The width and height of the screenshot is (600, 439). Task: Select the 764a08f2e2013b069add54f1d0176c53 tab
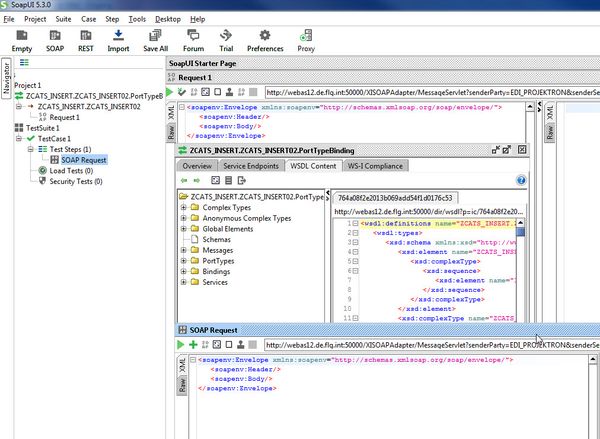tap(395, 198)
